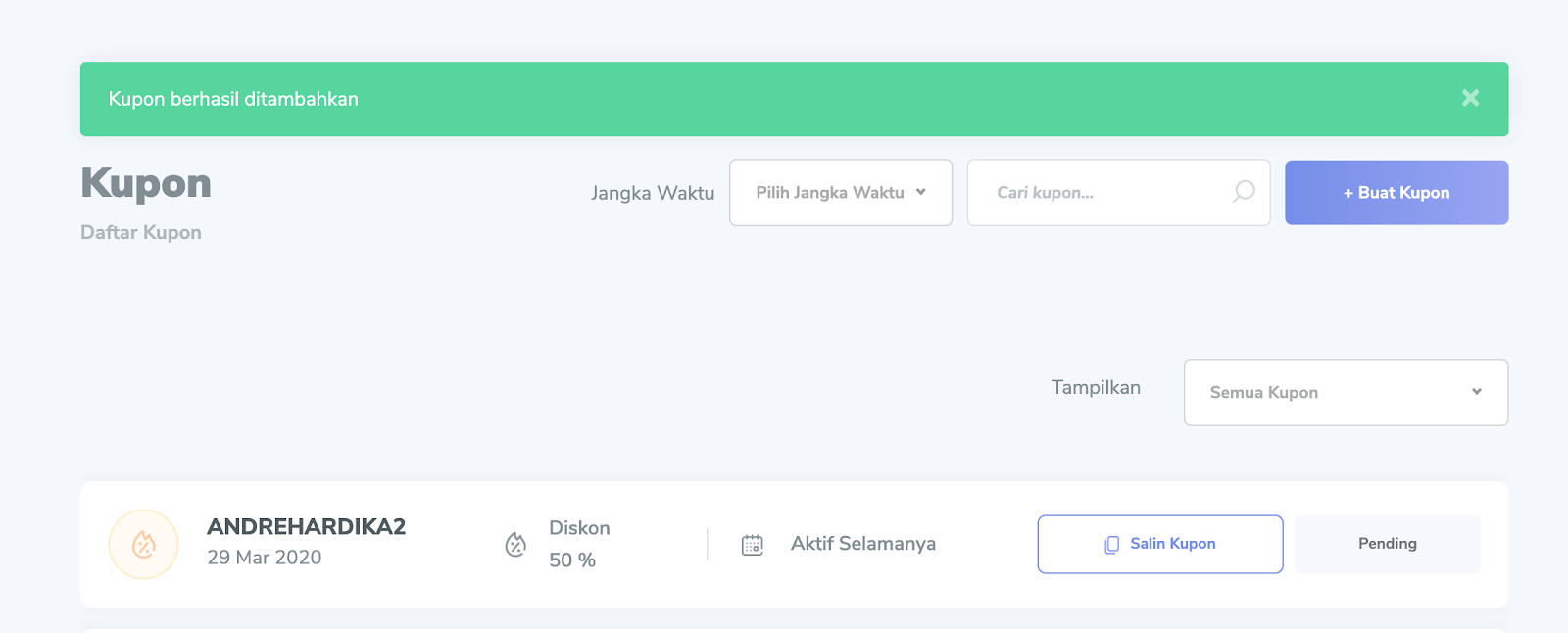Click the Jangka Waktu label
This screenshot has width=1568, height=633.
653,194
